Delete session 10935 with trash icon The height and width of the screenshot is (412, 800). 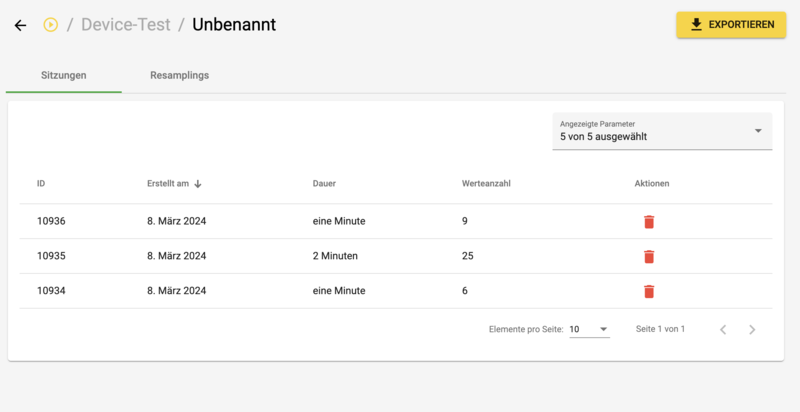648,256
